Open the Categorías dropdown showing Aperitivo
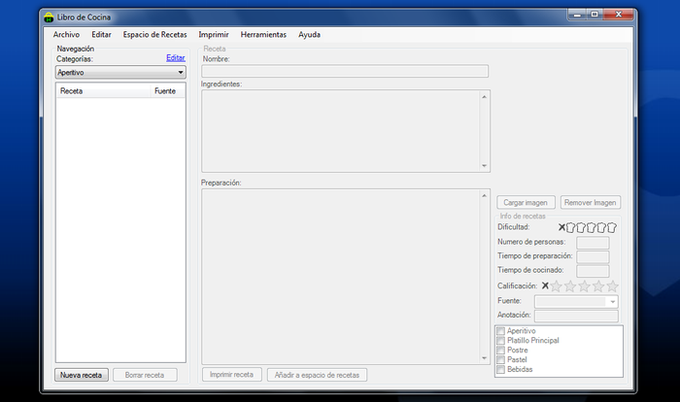 (121, 72)
